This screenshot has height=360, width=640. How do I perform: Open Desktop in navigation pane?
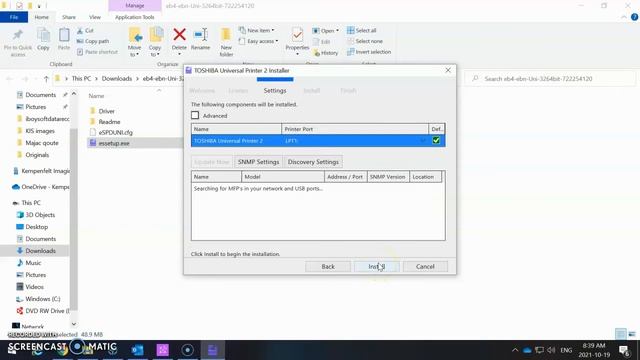pos(36,227)
